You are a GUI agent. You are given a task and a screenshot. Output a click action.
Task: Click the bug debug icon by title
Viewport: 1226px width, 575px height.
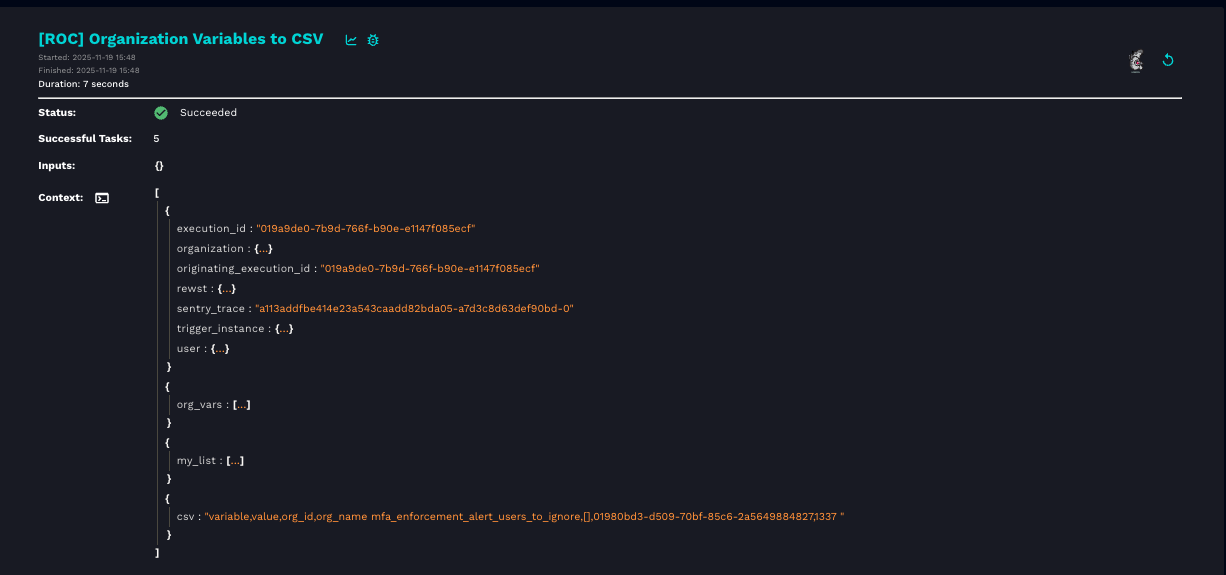pyautogui.click(x=373, y=40)
